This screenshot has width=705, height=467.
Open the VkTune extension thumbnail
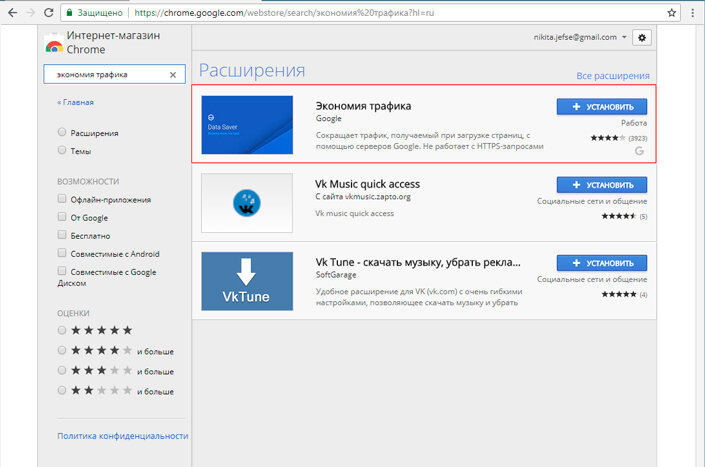click(x=247, y=281)
